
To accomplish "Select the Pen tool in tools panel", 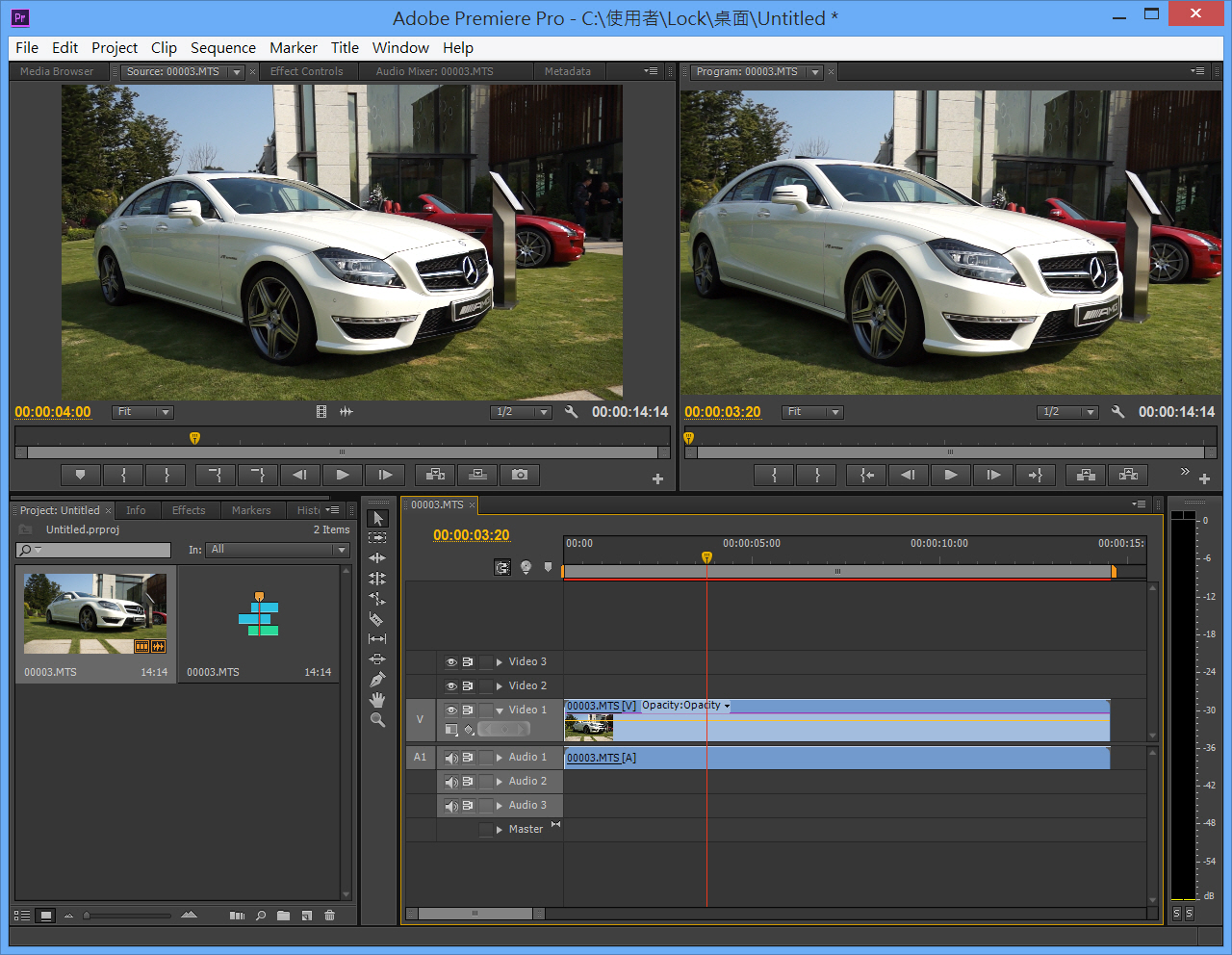I will [x=377, y=680].
